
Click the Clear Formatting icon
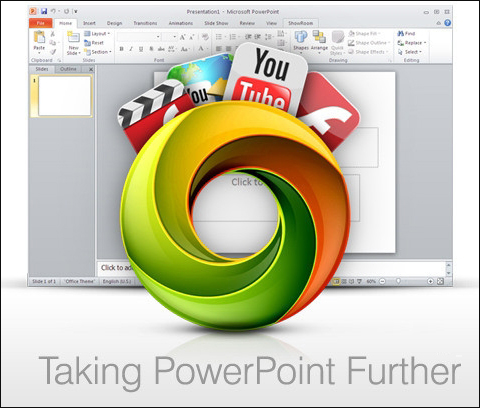206,37
